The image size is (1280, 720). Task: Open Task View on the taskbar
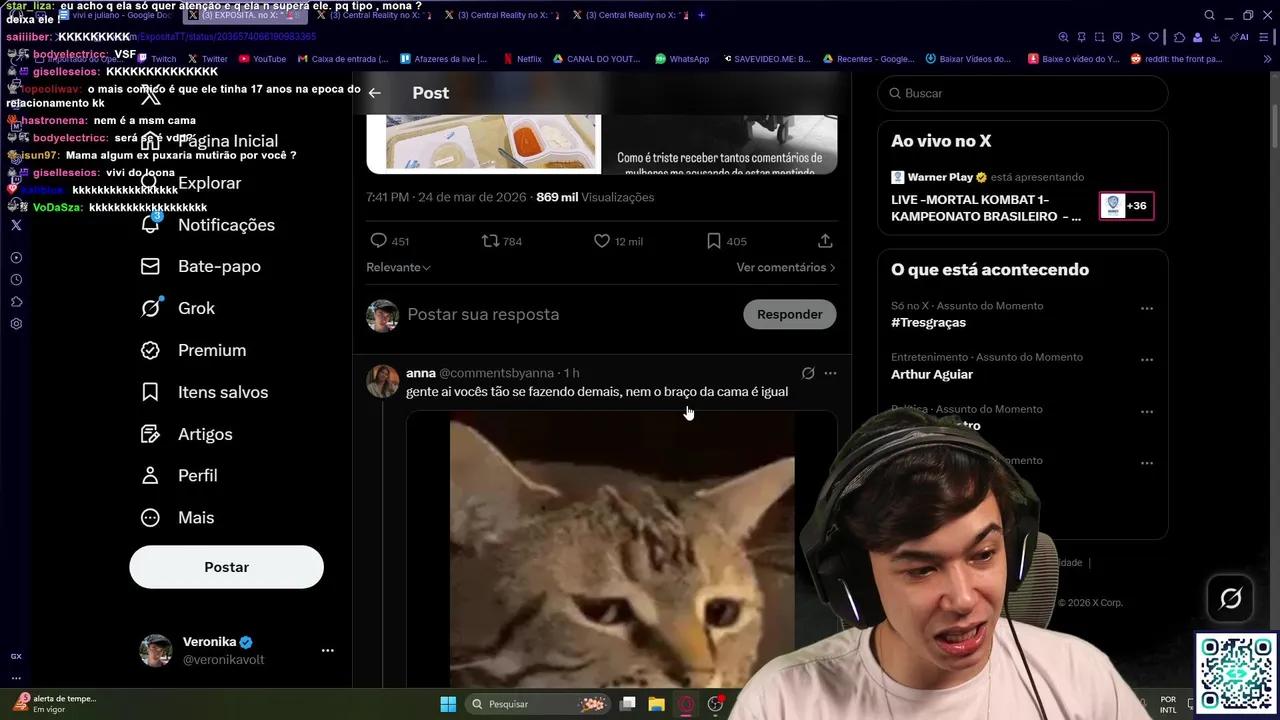pos(628,704)
